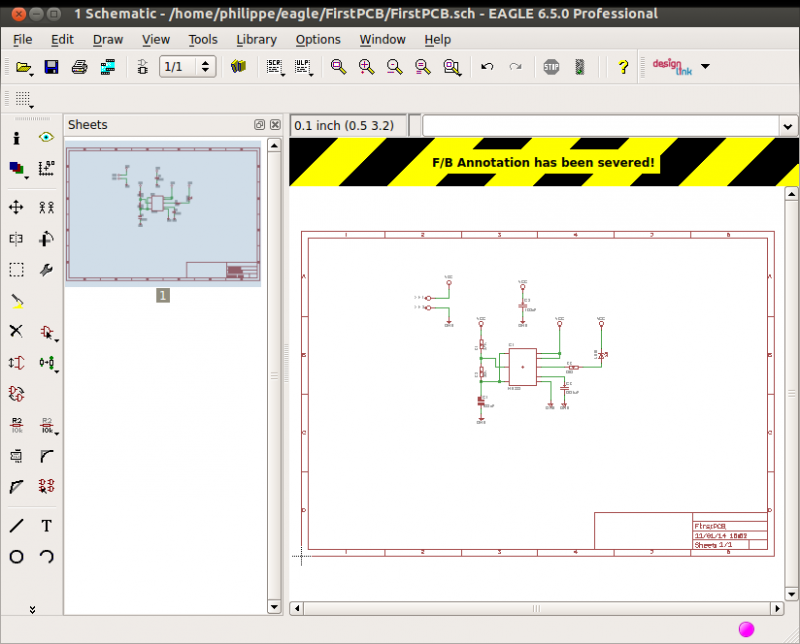Switch to board editor icon
This screenshot has height=644, width=800.
pyautogui.click(x=143, y=67)
